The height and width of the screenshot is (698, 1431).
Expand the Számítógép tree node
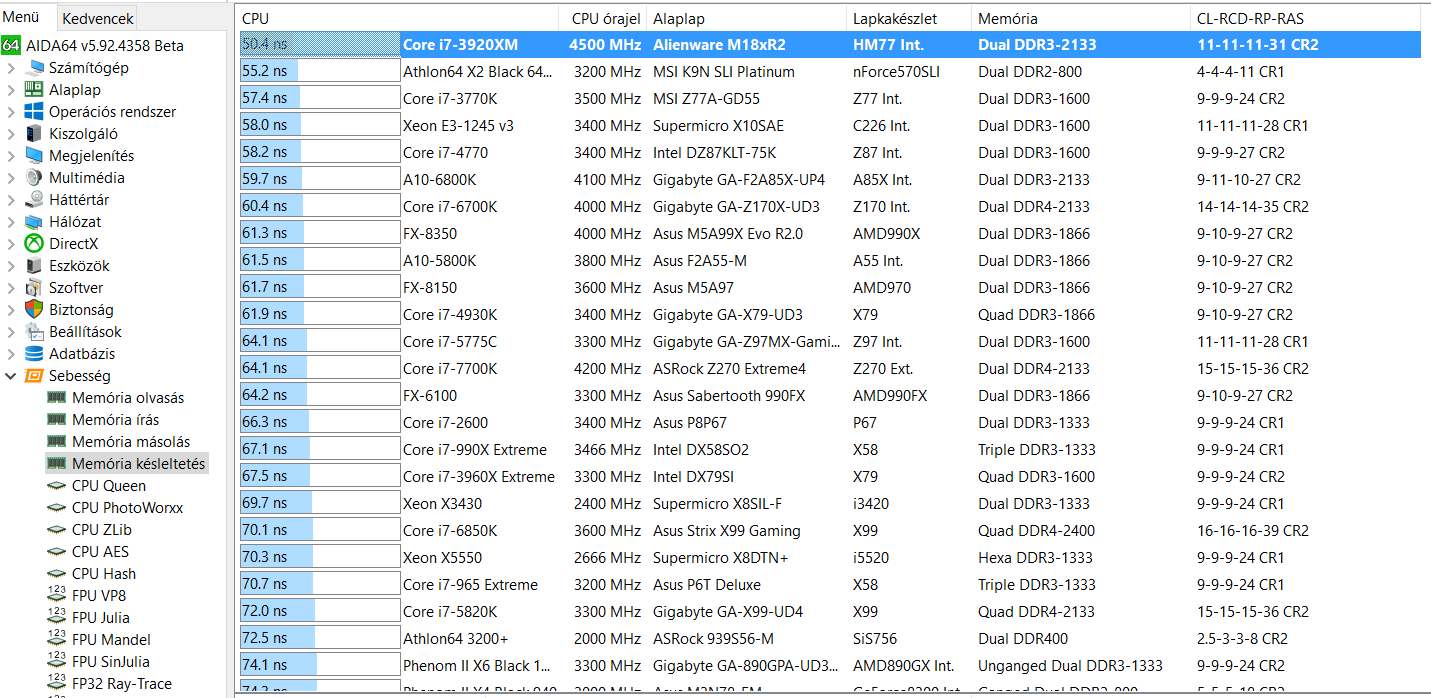click(x=11, y=68)
